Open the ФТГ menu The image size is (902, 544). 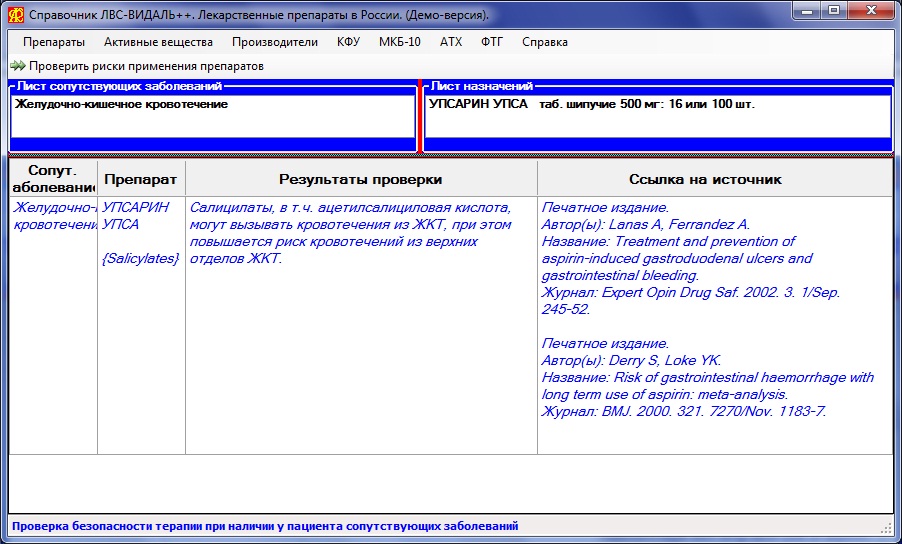tap(492, 42)
